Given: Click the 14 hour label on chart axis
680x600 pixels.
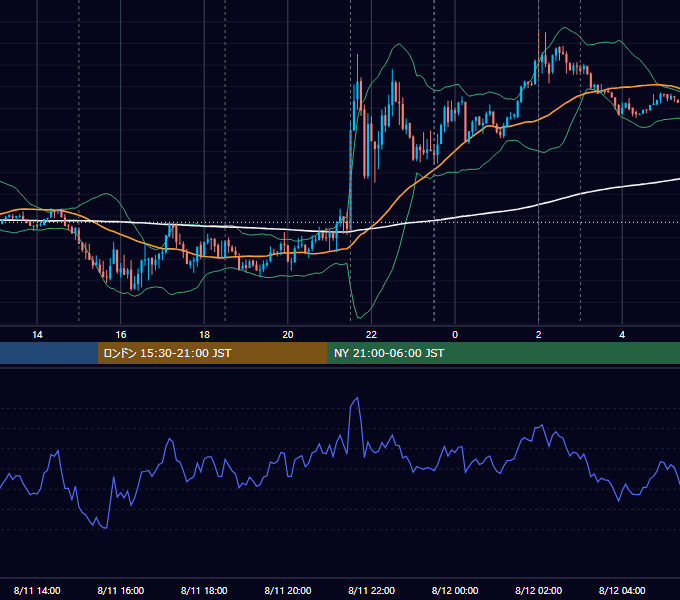Looking at the screenshot, I should tap(37, 335).
